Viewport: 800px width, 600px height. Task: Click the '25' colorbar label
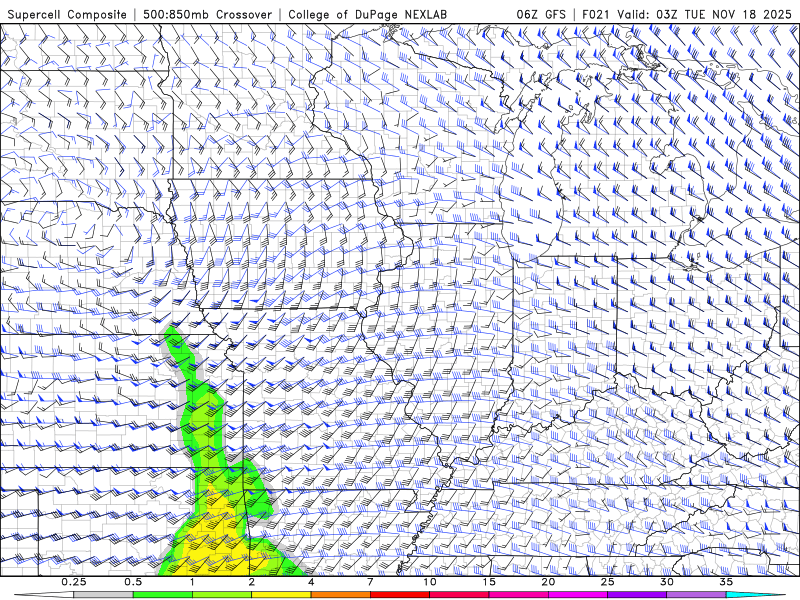click(x=607, y=582)
